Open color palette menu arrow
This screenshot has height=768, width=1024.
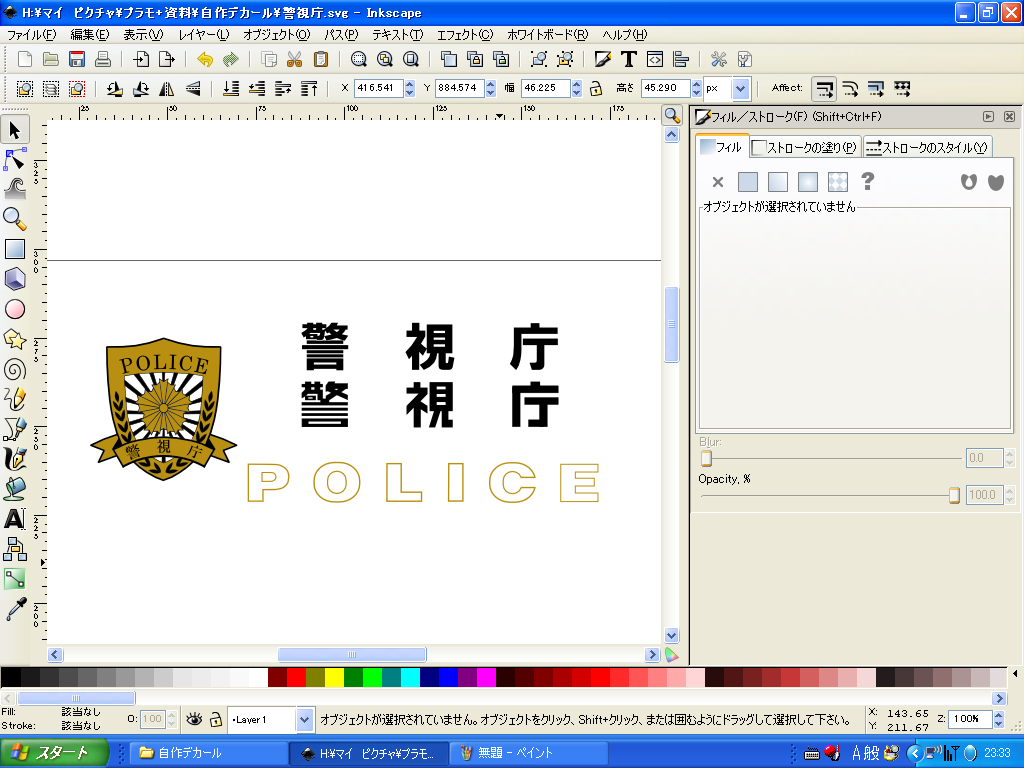[x=1015, y=673]
